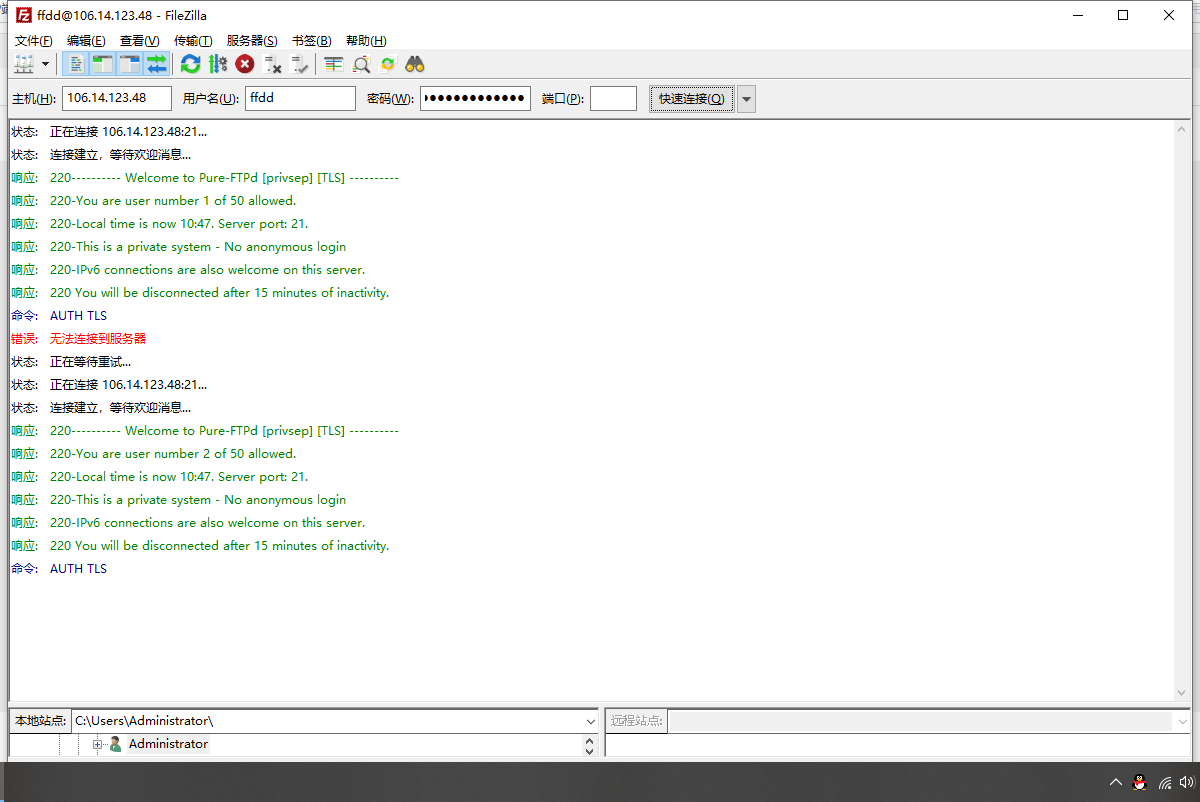Open the 查看(V) menu
This screenshot has width=1200, height=802.
139,41
